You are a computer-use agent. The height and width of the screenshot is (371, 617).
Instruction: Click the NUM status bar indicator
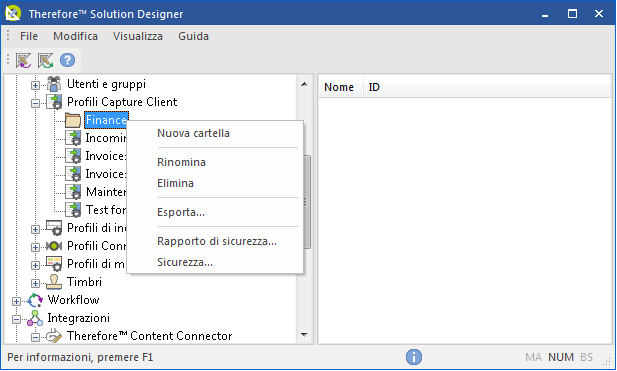[561, 357]
